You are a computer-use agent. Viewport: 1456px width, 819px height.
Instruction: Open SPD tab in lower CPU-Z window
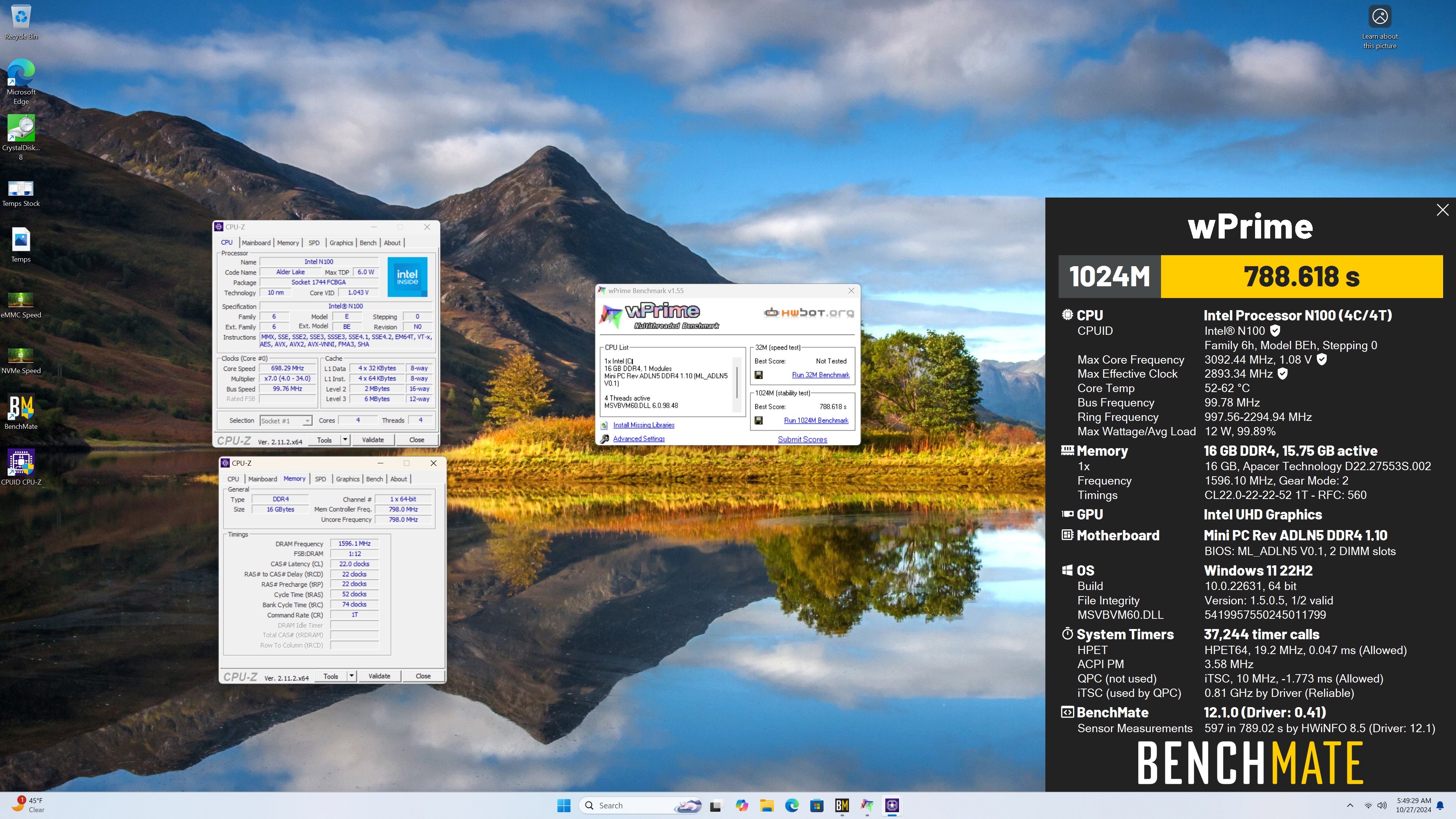coord(320,479)
